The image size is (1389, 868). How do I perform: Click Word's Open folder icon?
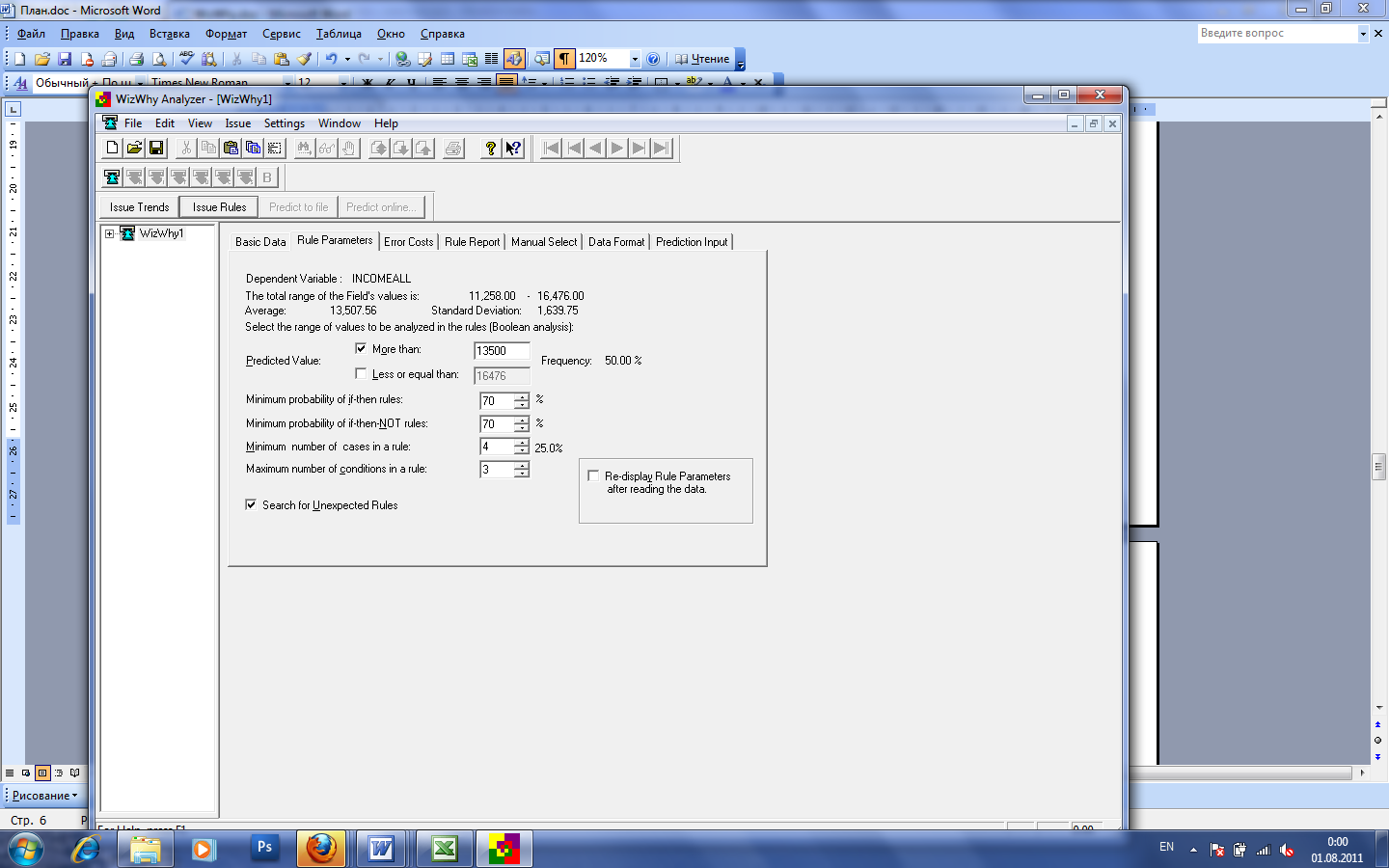[41, 59]
